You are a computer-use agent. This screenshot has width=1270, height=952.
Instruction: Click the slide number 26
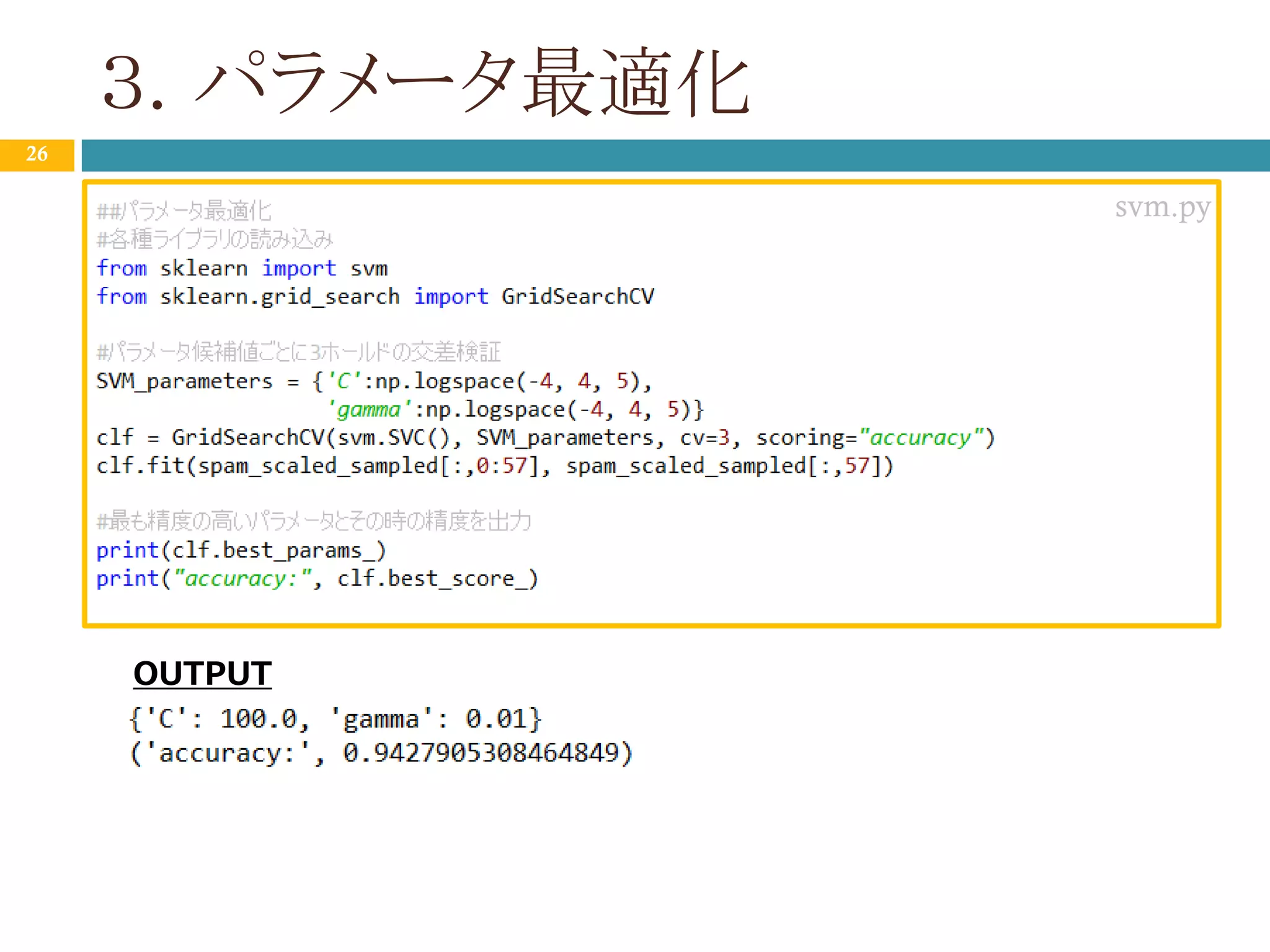pyautogui.click(x=37, y=154)
